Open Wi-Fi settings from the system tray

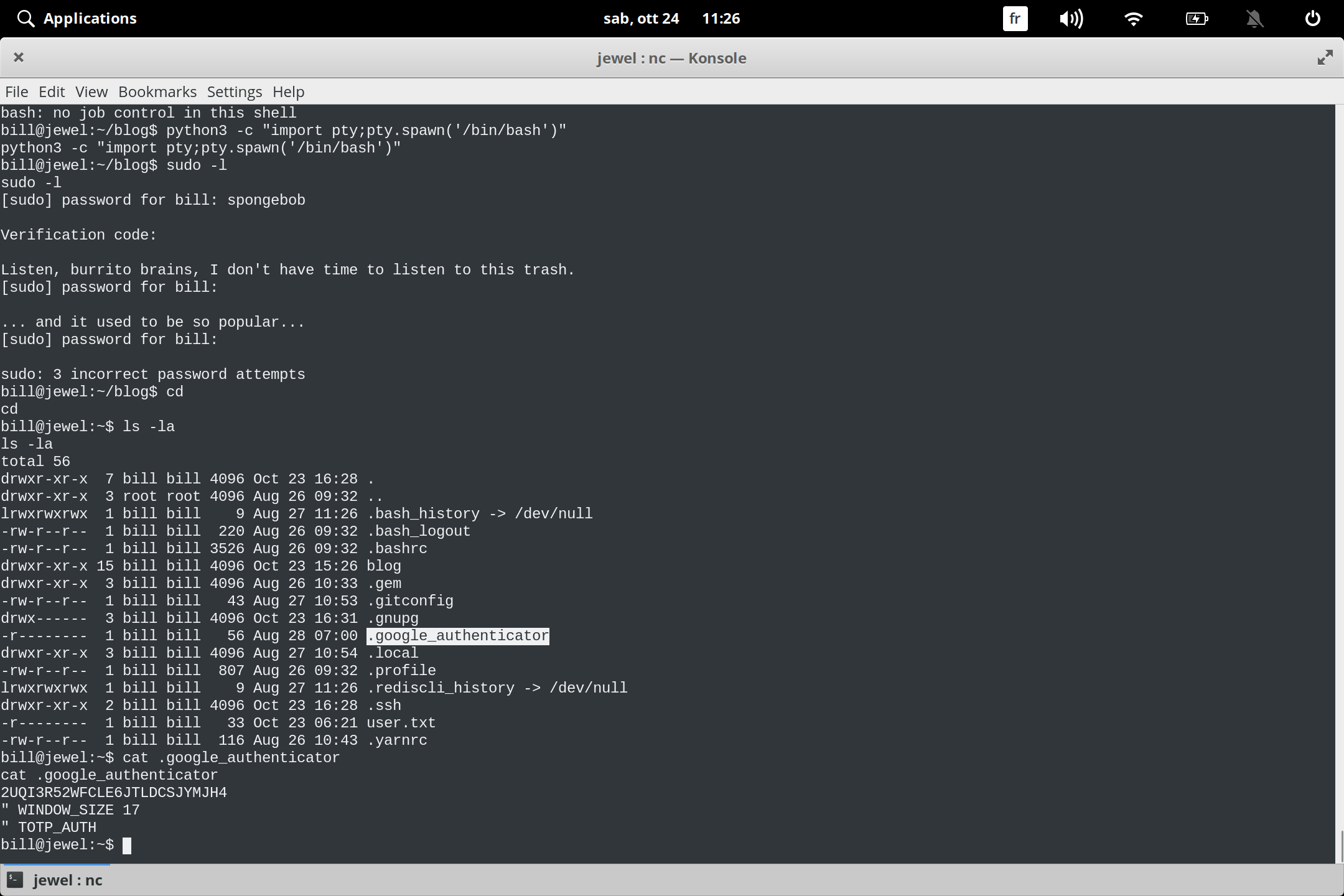coord(1134,18)
